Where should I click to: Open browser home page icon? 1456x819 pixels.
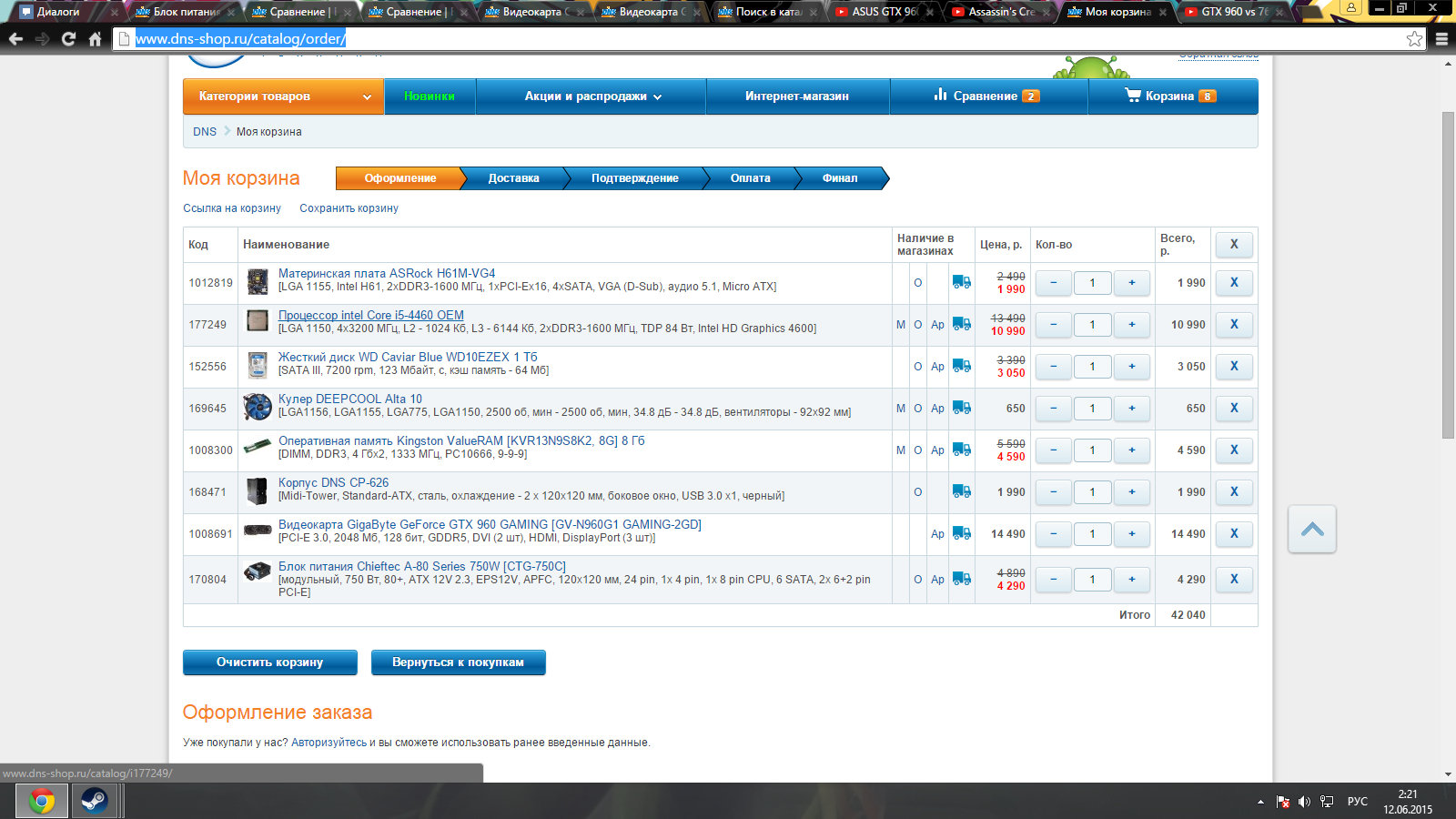point(95,39)
